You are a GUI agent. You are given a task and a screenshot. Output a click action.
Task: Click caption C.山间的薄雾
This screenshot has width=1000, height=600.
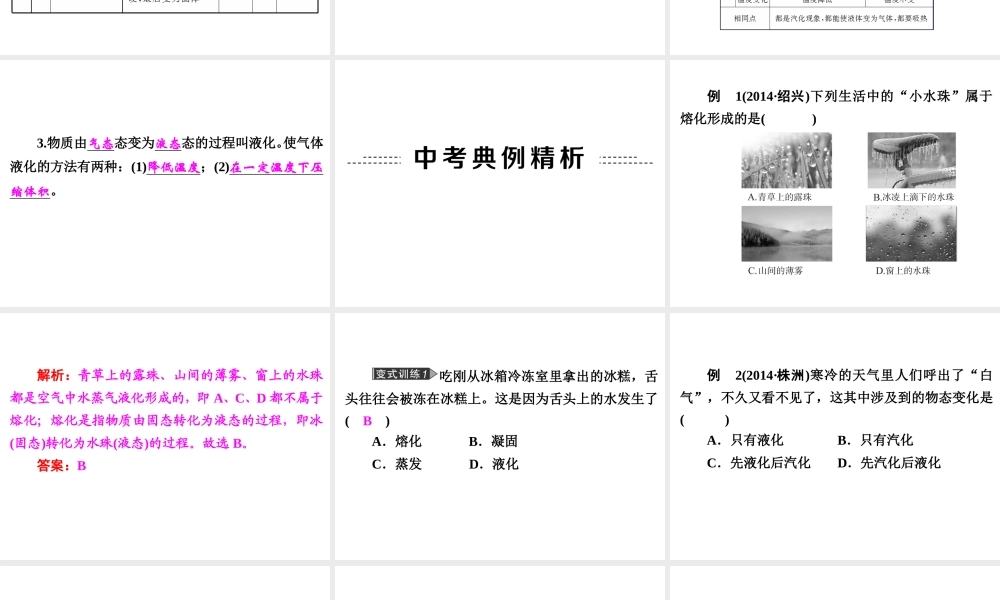tap(775, 270)
